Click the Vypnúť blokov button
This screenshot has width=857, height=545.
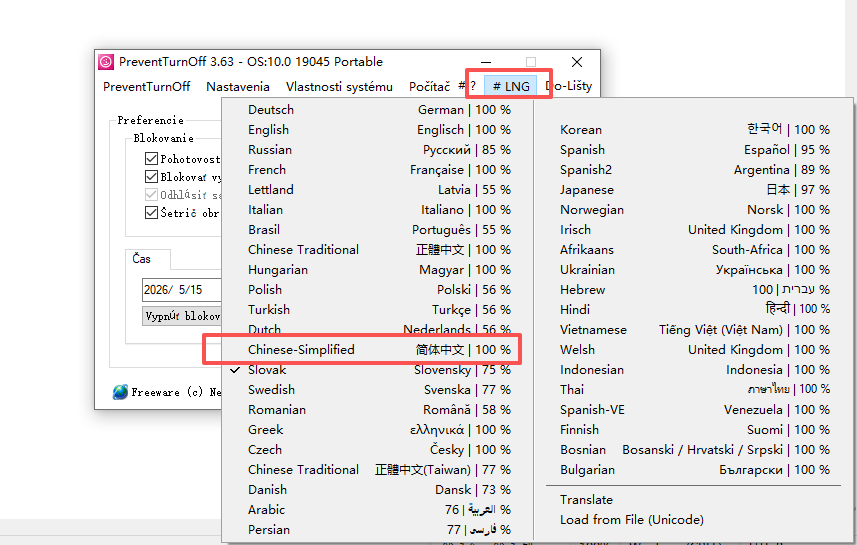click(182, 316)
